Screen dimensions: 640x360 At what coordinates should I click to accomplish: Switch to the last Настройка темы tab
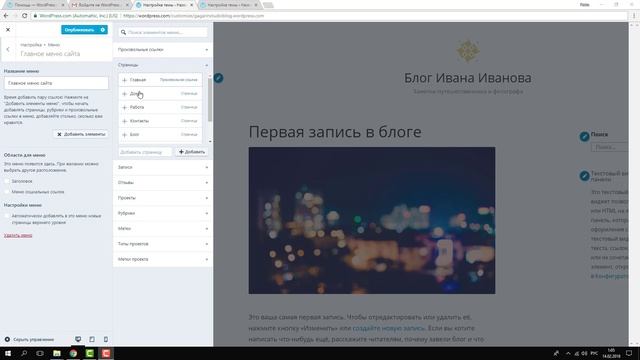[x=229, y=5]
